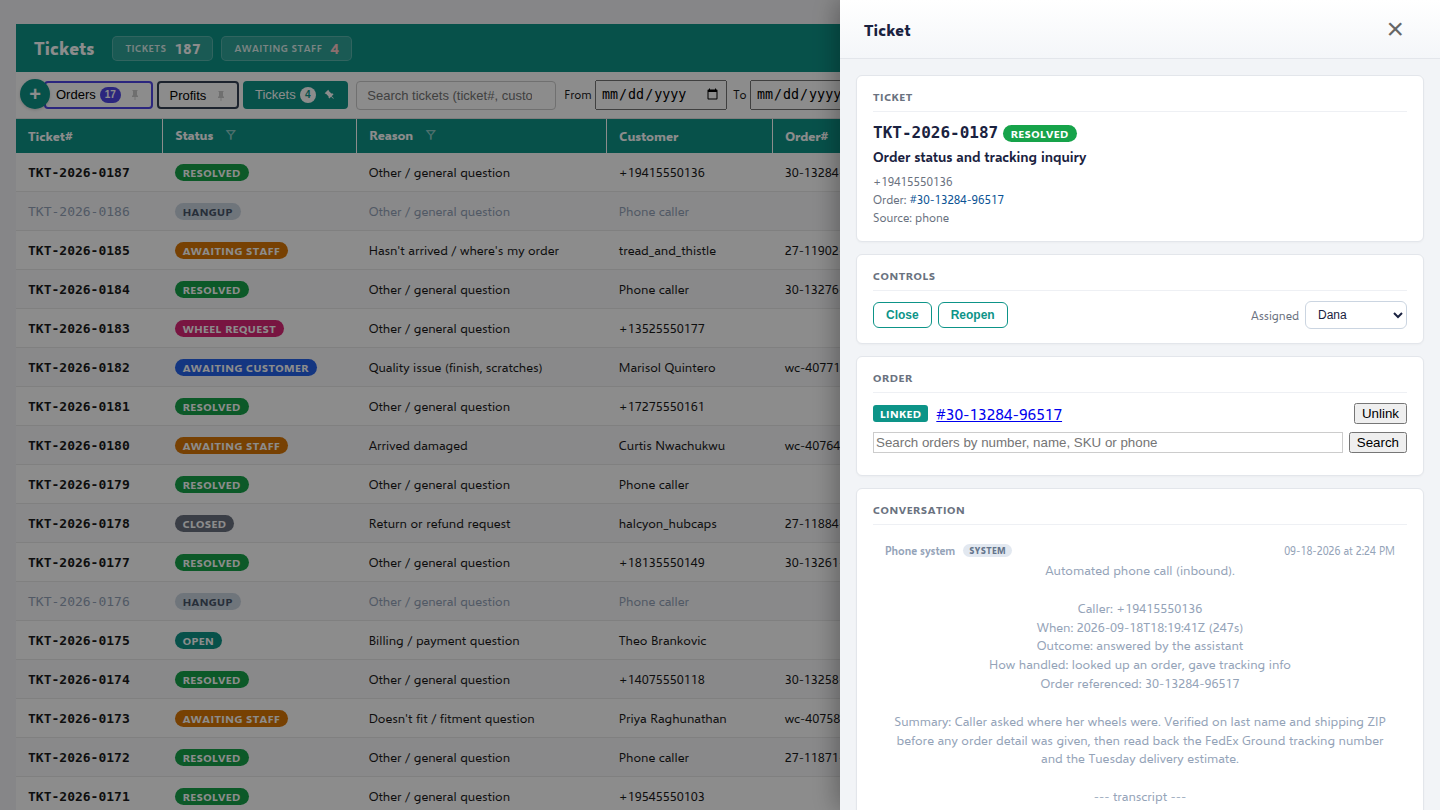Click the pin icon on the Orders tab

135,95
